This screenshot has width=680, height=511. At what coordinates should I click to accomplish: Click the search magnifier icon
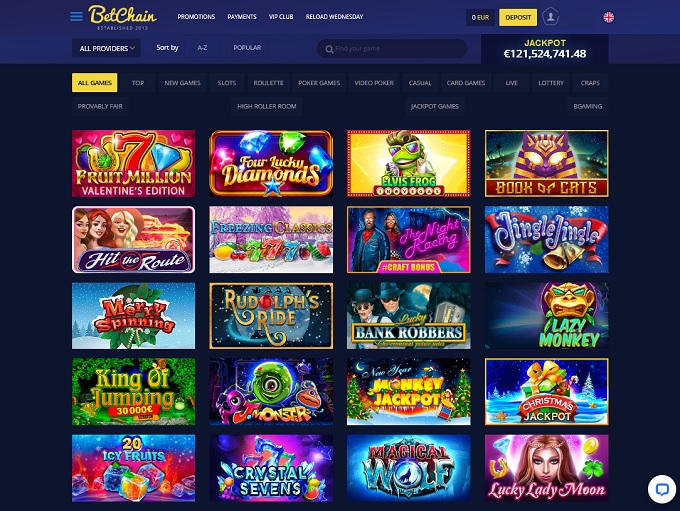tap(330, 49)
